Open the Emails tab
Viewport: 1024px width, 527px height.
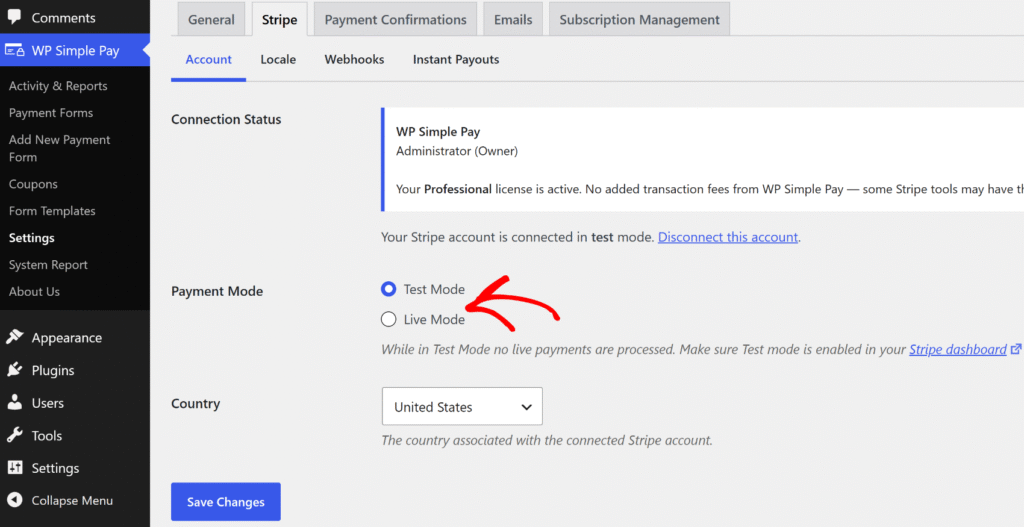(x=513, y=20)
